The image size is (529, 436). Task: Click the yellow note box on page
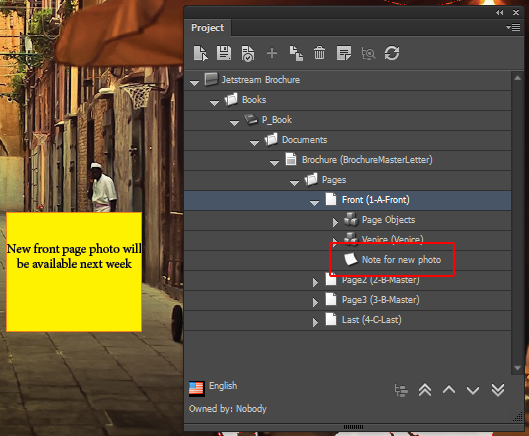click(74, 272)
